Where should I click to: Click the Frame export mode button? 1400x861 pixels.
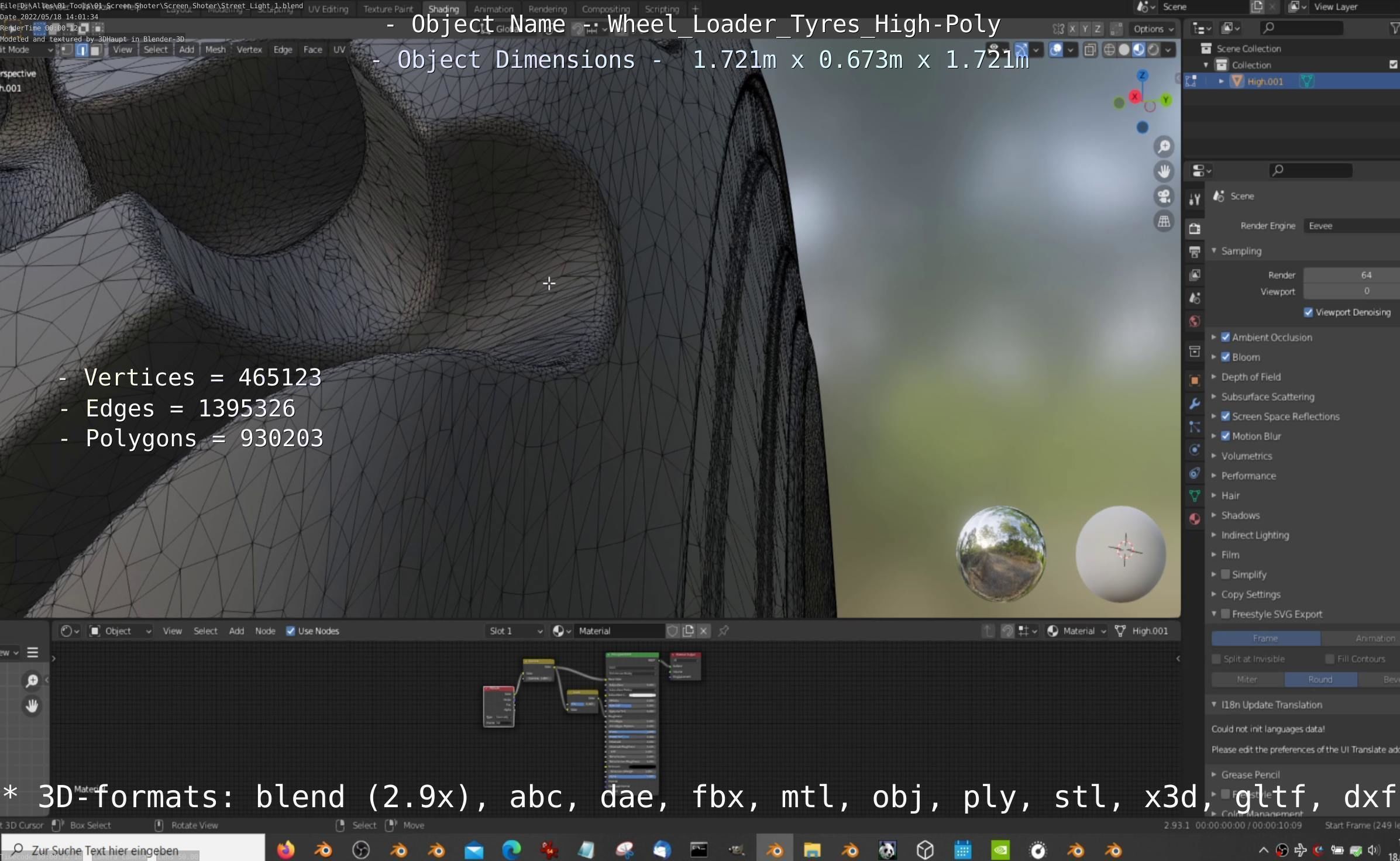coord(1265,638)
